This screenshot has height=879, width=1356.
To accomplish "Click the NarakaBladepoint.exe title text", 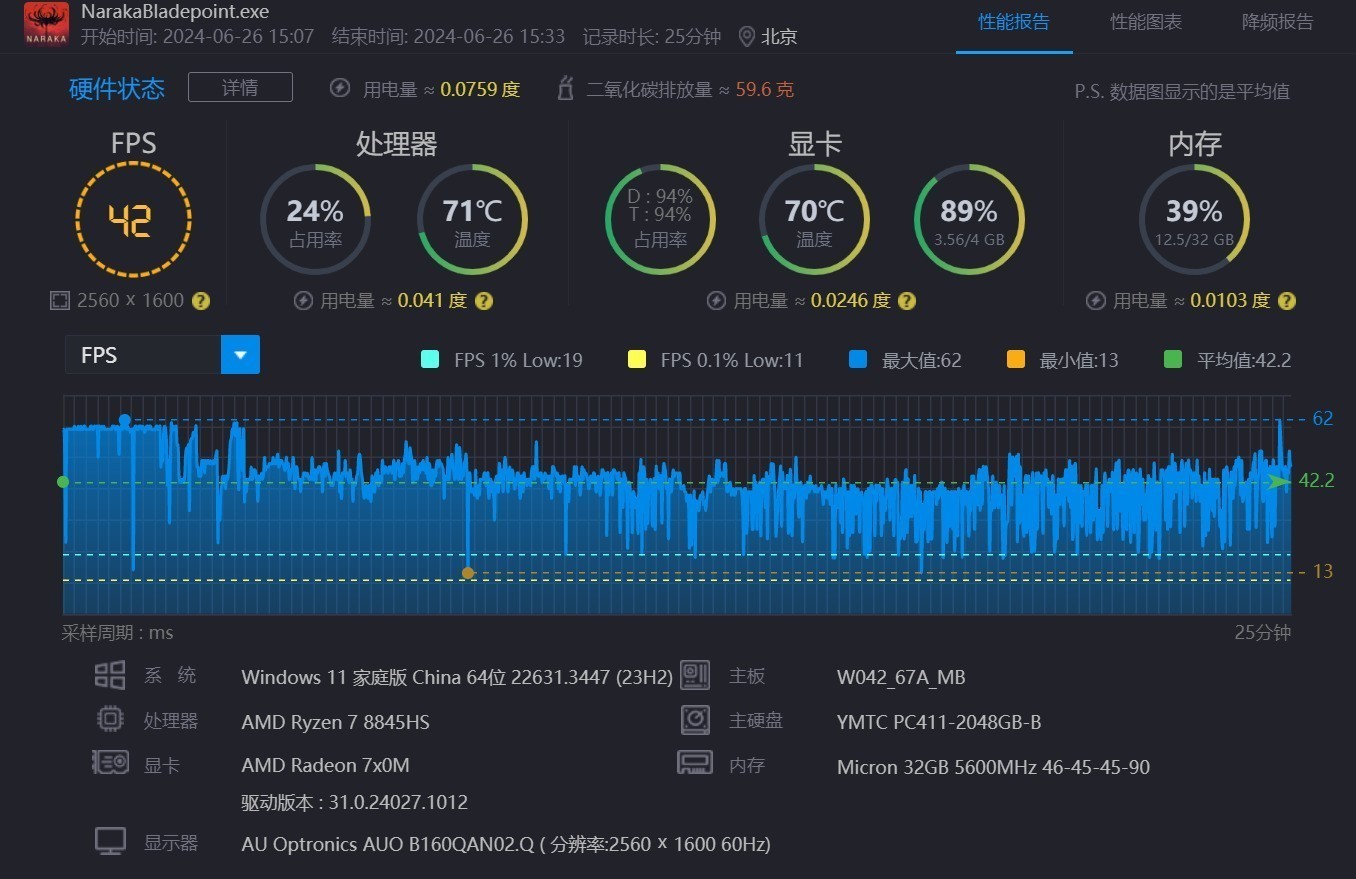I will point(175,12).
